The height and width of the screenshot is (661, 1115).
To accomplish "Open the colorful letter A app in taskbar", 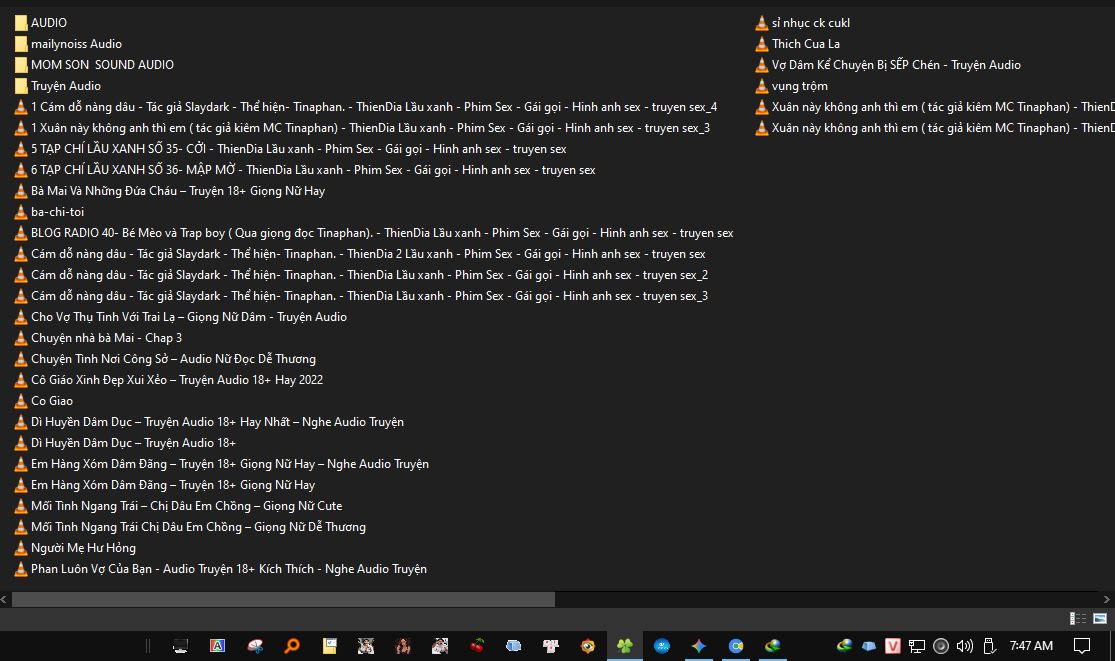I will tap(218, 645).
